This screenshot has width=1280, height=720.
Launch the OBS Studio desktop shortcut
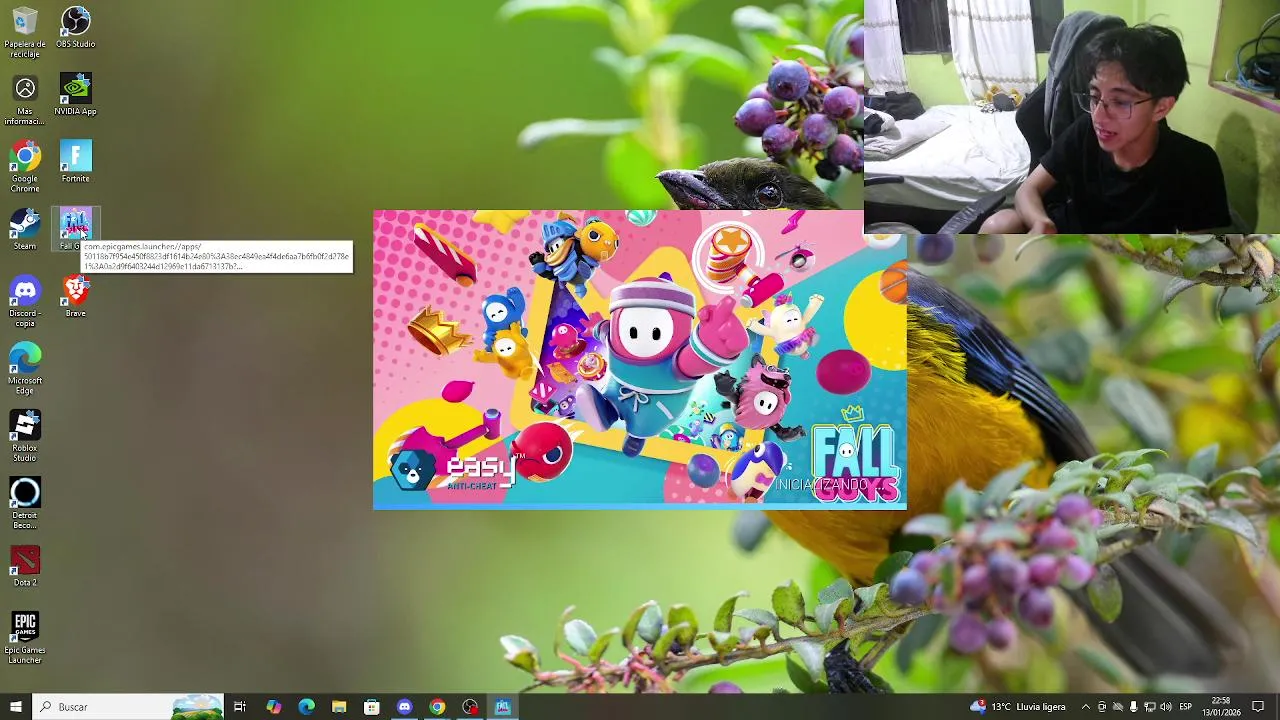(75, 28)
